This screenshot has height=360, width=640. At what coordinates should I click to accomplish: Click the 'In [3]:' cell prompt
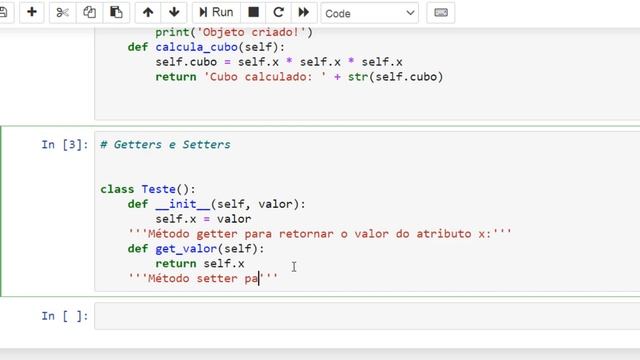65,144
